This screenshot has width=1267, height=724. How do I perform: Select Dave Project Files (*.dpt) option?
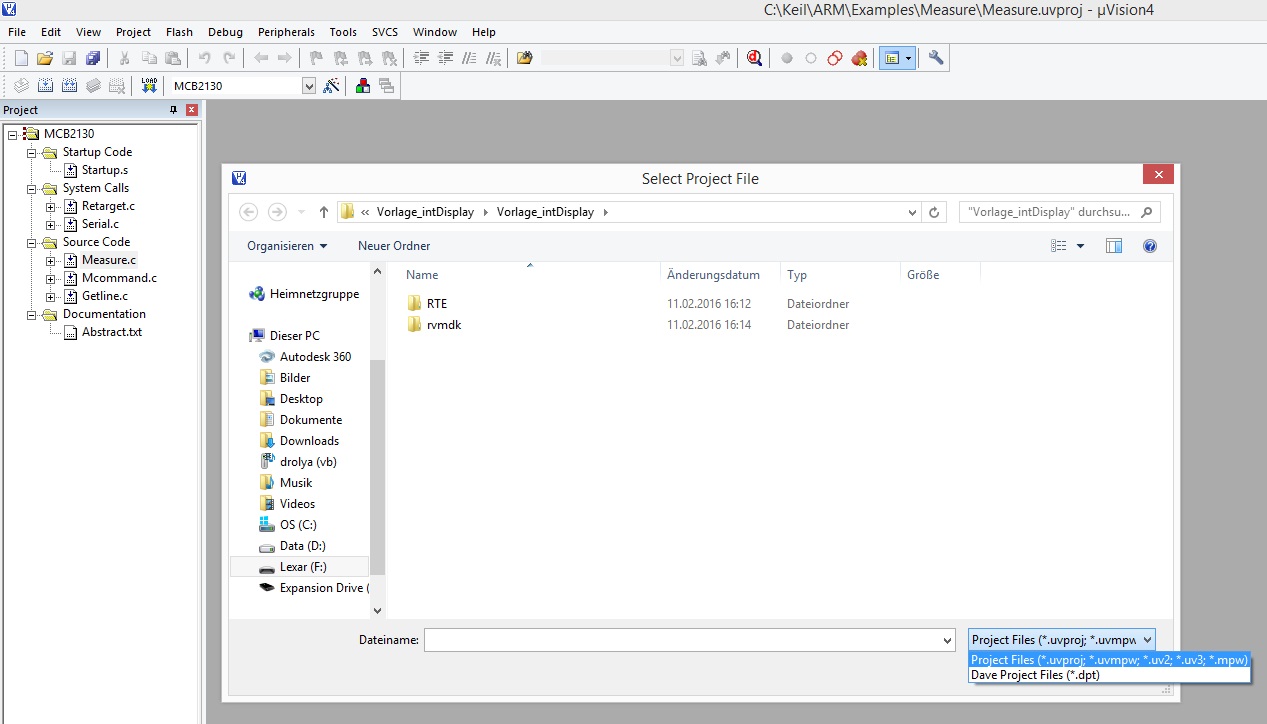coord(1110,675)
